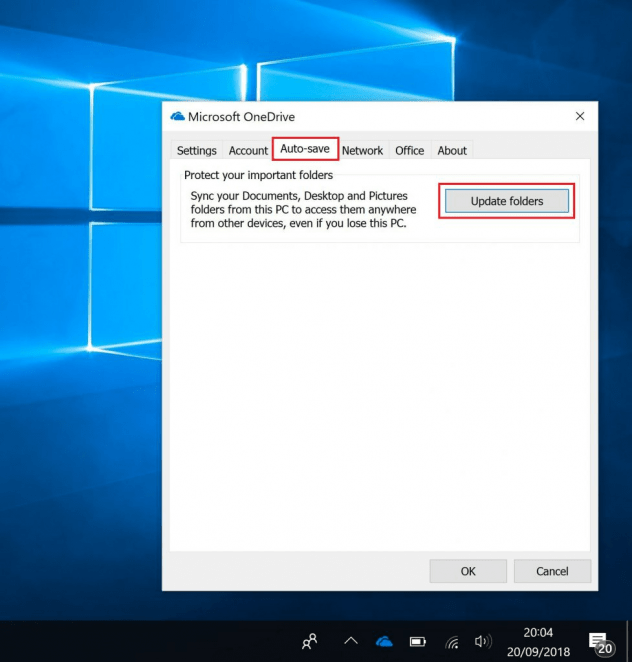This screenshot has width=632, height=662.
Task: Confirm with the OK button
Action: 468,571
